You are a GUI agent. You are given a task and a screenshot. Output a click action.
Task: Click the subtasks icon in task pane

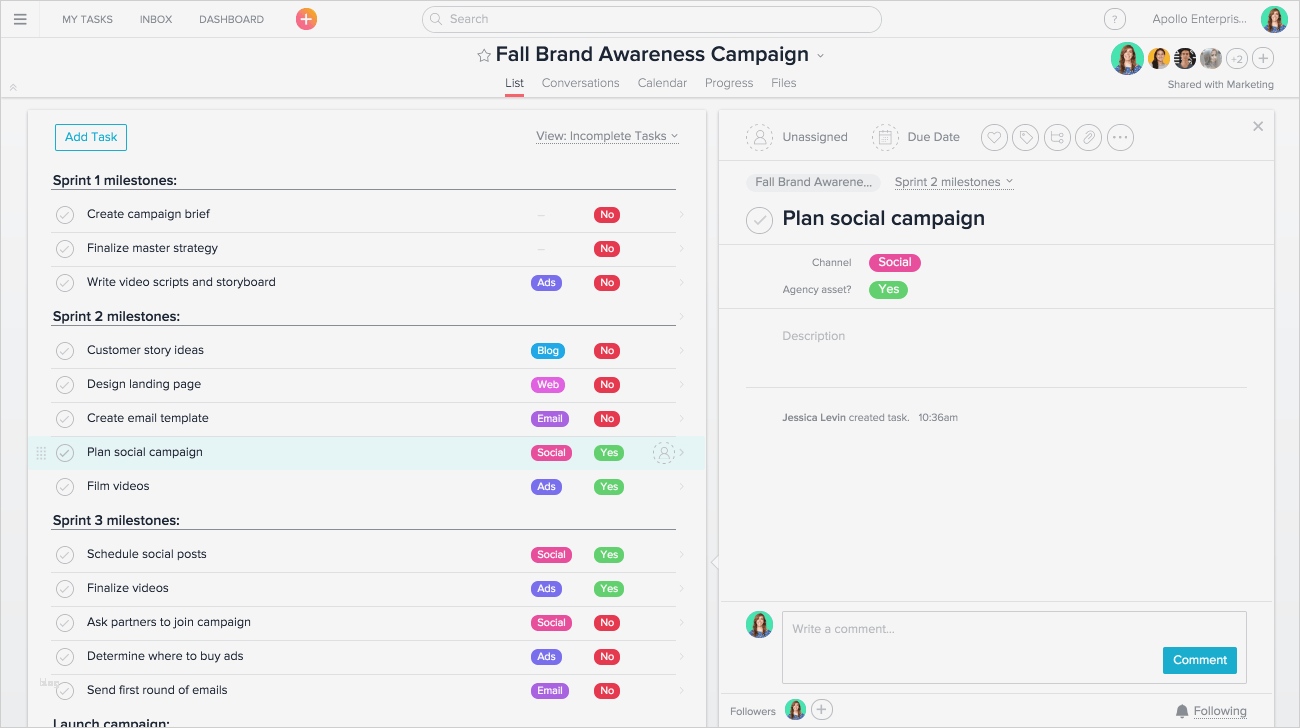pos(1057,138)
